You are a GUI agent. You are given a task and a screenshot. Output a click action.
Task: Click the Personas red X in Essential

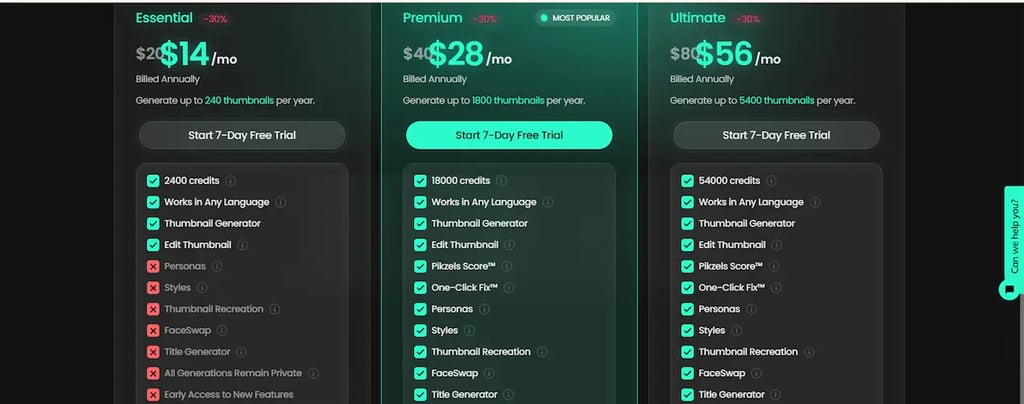(153, 266)
